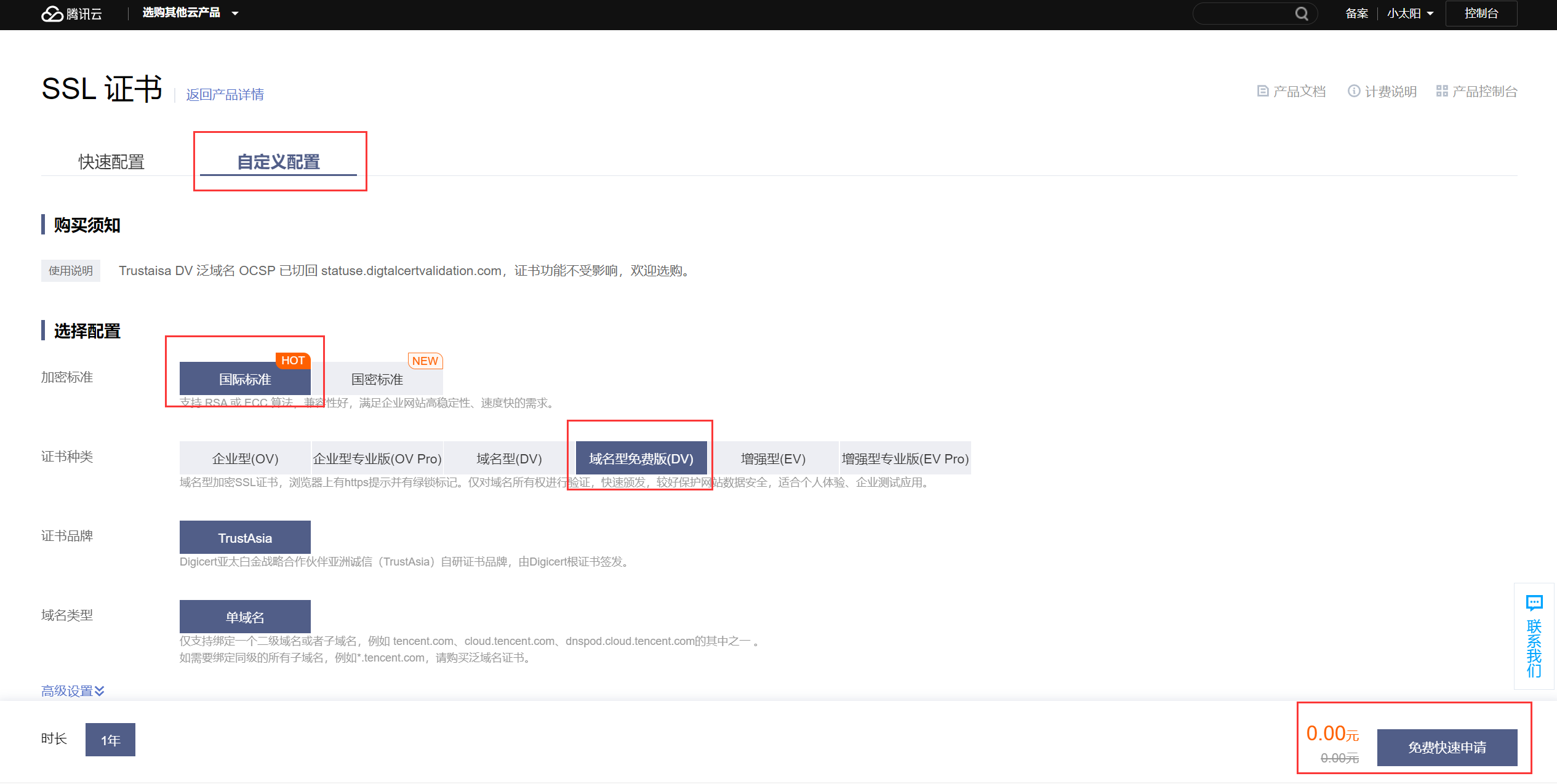Image resolution: width=1557 pixels, height=784 pixels.
Task: Open 产品文档 document icon link
Action: pos(1262,91)
